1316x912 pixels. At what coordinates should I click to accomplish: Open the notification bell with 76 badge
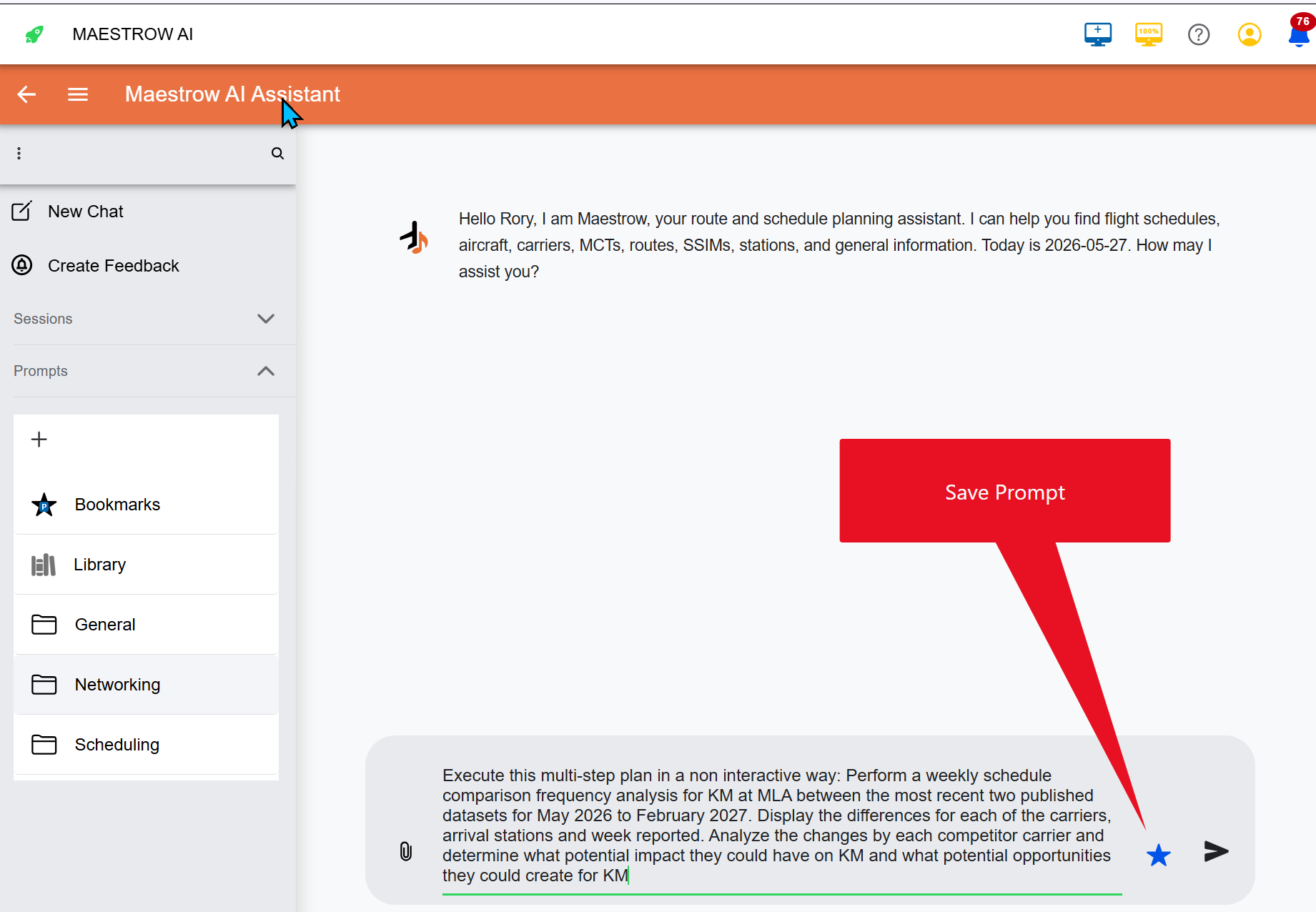(x=1299, y=32)
